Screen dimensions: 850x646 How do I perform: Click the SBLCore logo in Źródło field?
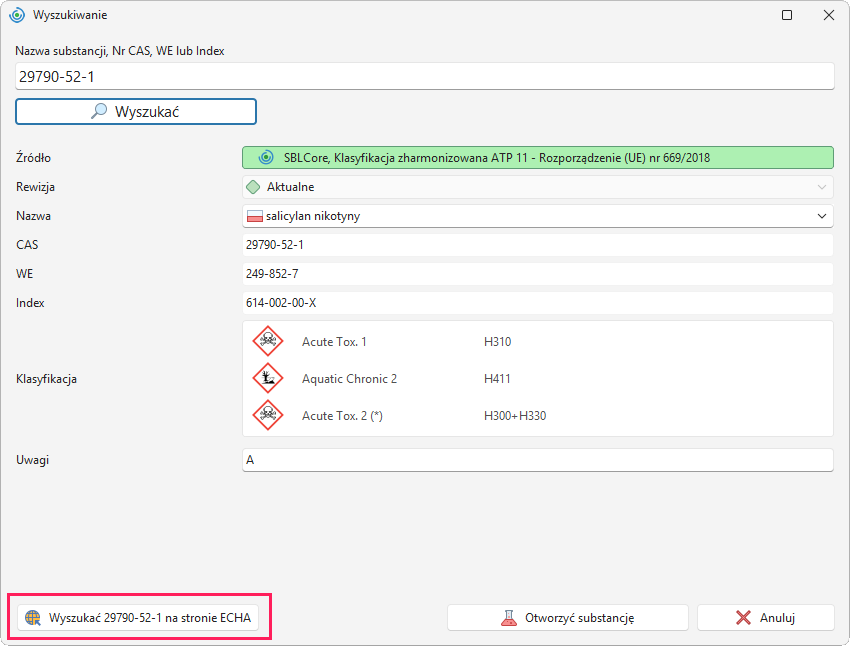(x=266, y=158)
